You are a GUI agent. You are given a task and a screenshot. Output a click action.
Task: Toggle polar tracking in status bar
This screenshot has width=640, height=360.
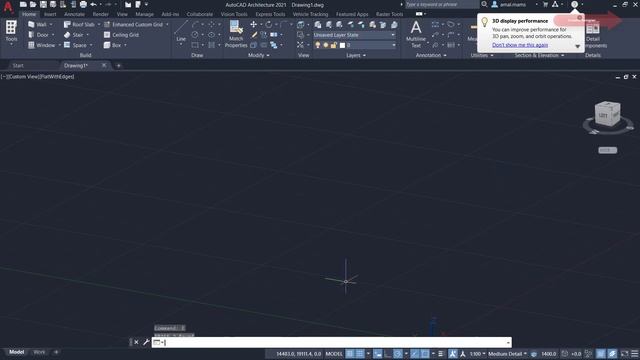[x=398, y=353]
